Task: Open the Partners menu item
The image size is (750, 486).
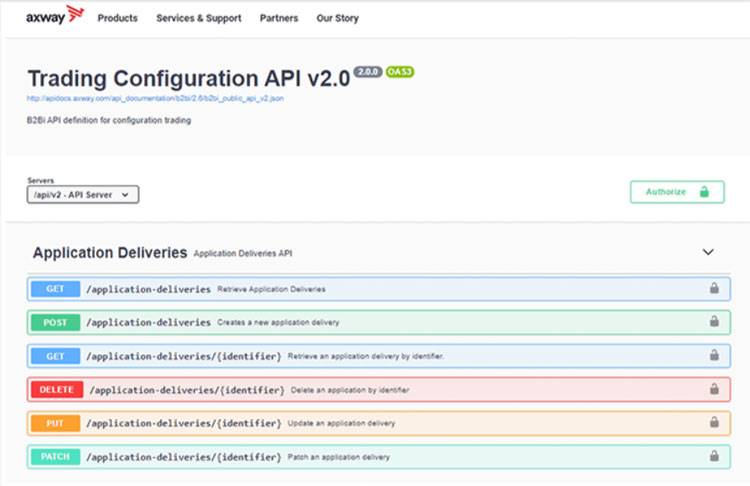Action: coord(279,18)
